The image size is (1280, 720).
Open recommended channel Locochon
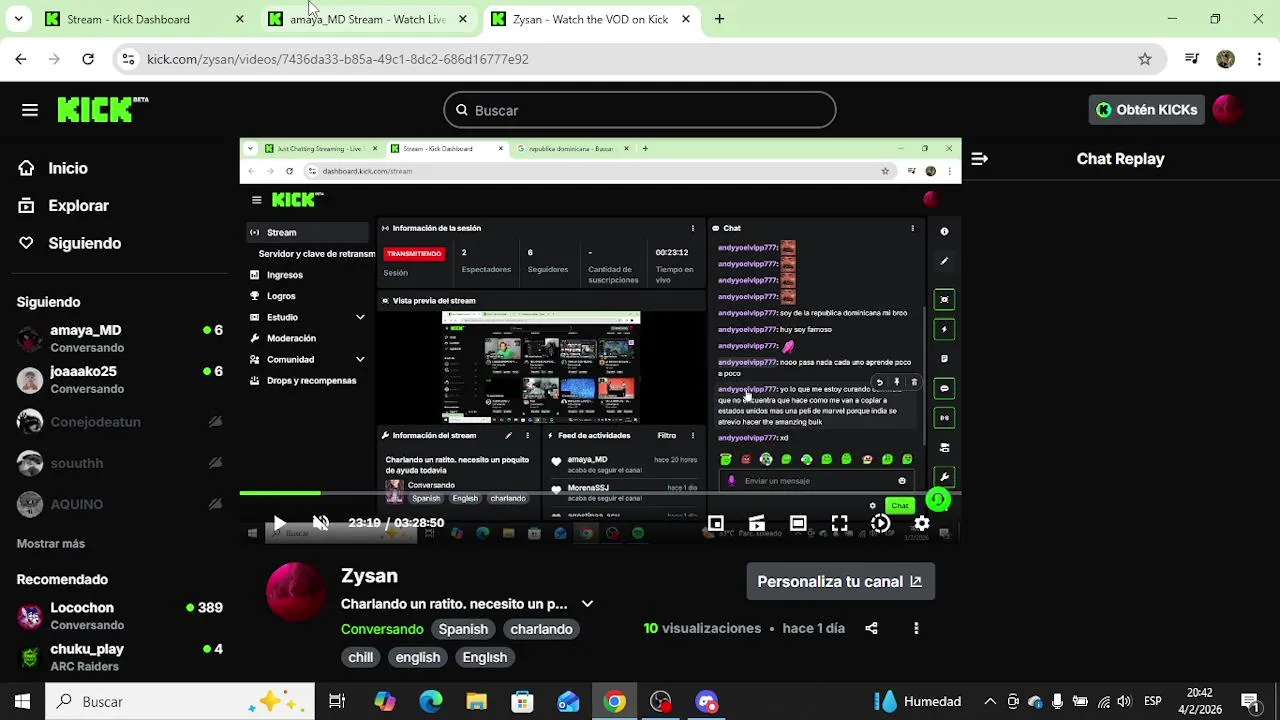click(x=120, y=616)
